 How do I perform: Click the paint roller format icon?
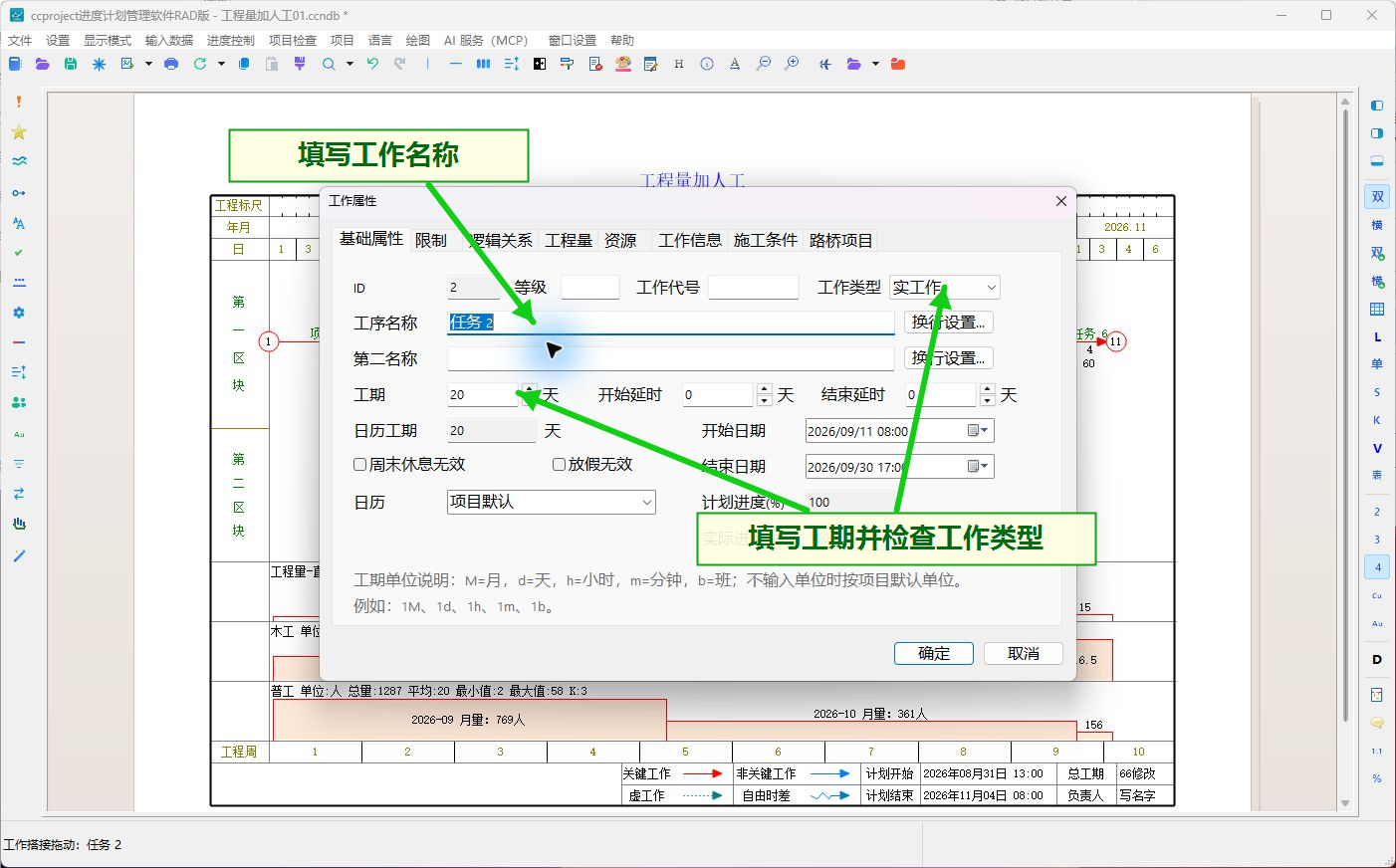(x=567, y=64)
